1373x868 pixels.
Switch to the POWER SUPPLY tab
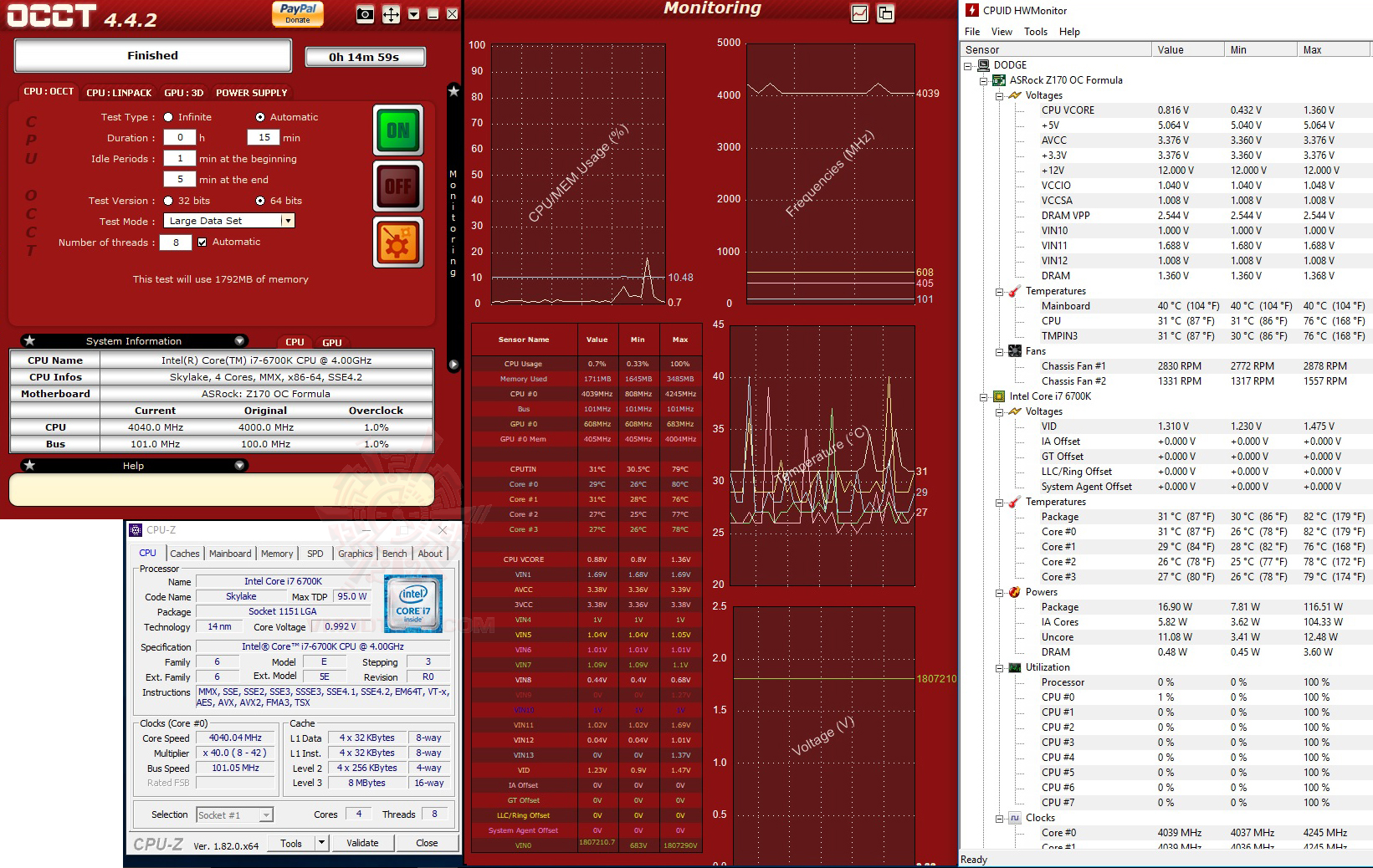pos(251,92)
